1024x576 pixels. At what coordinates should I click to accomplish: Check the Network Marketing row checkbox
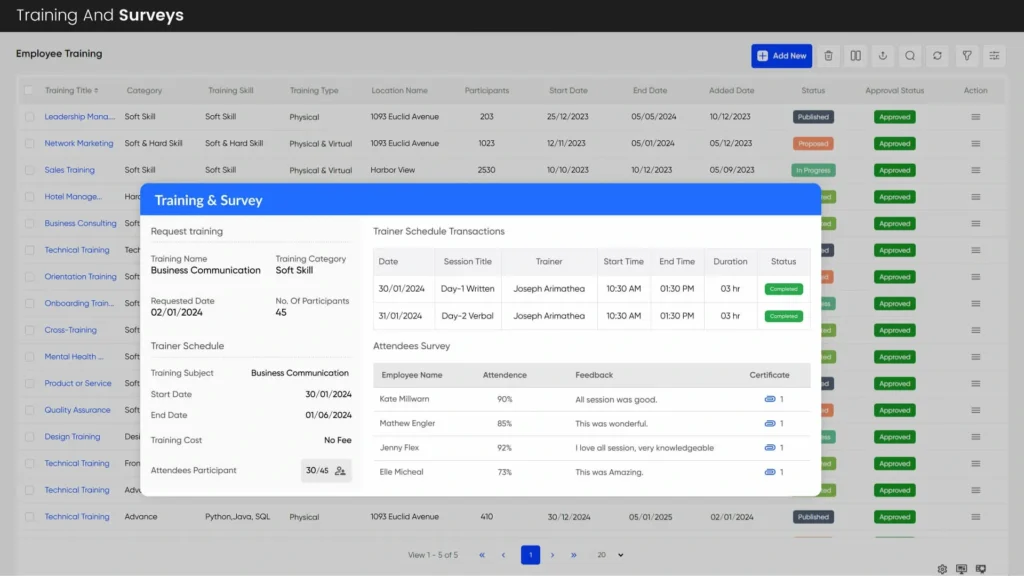pyautogui.click(x=29, y=144)
